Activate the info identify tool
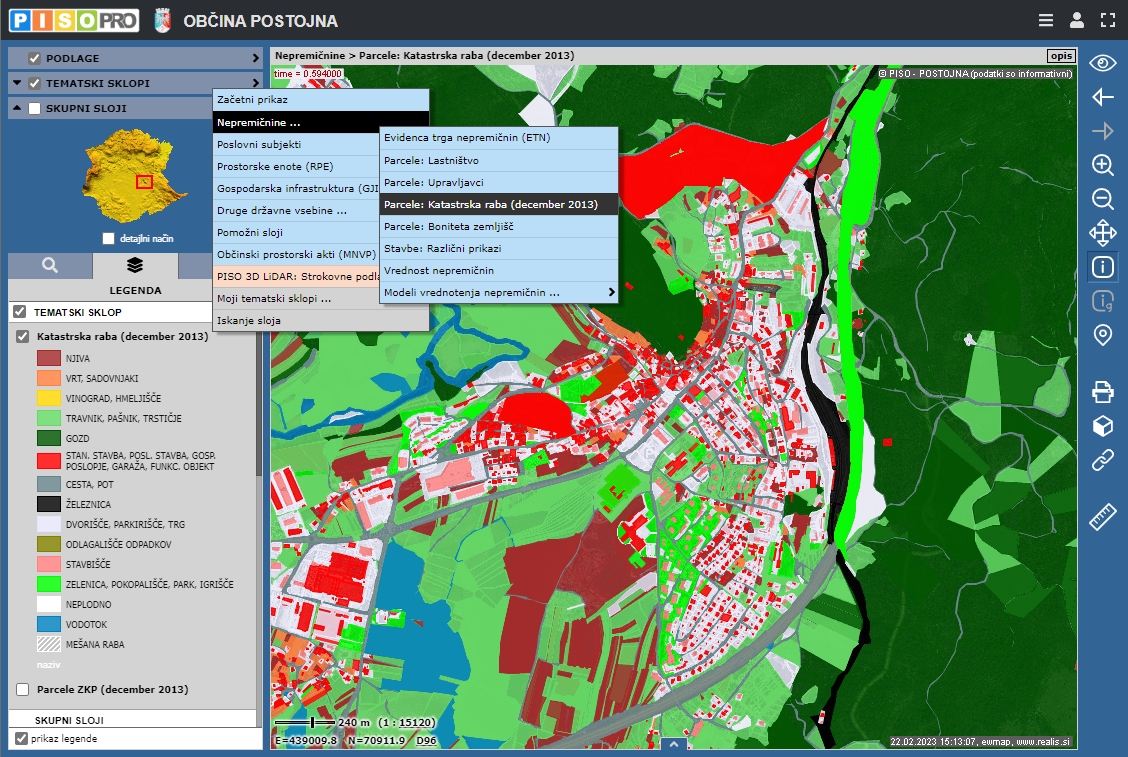 click(x=1102, y=267)
